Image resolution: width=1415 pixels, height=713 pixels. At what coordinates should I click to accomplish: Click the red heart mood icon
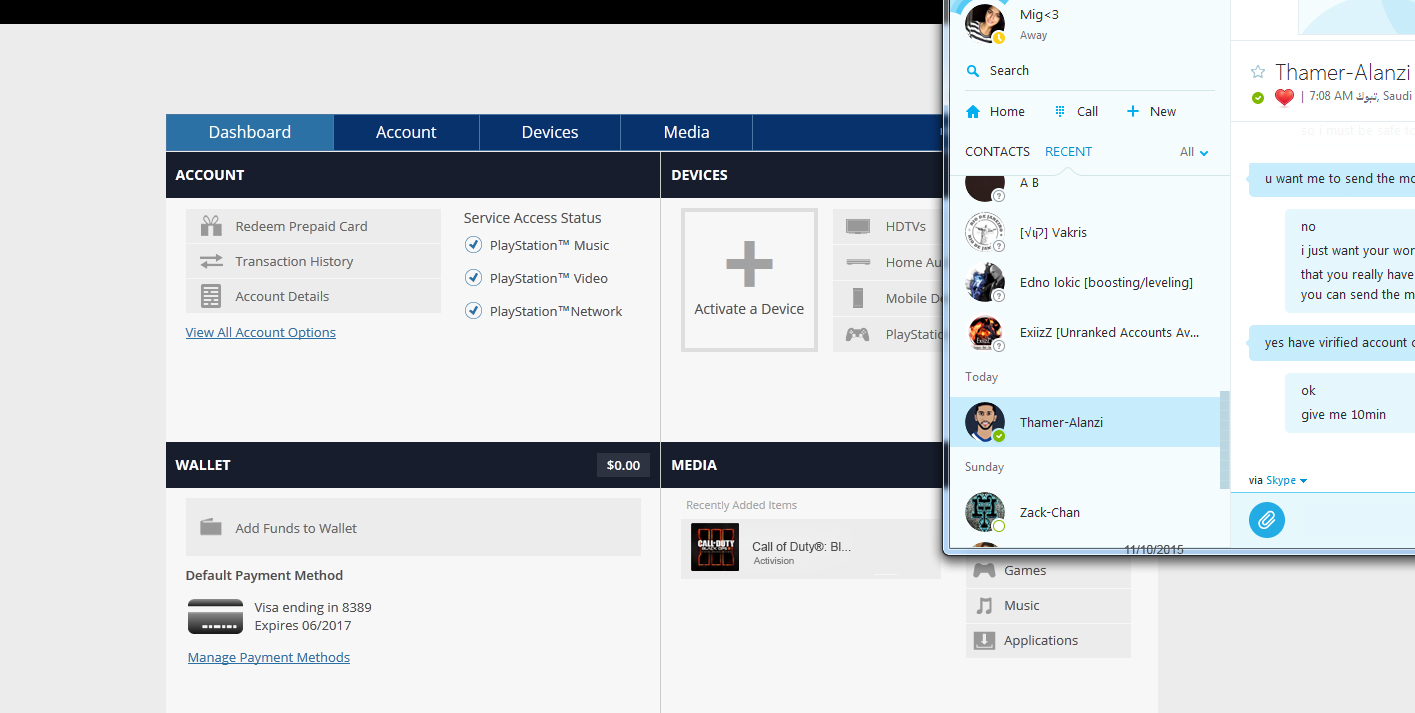1284,97
